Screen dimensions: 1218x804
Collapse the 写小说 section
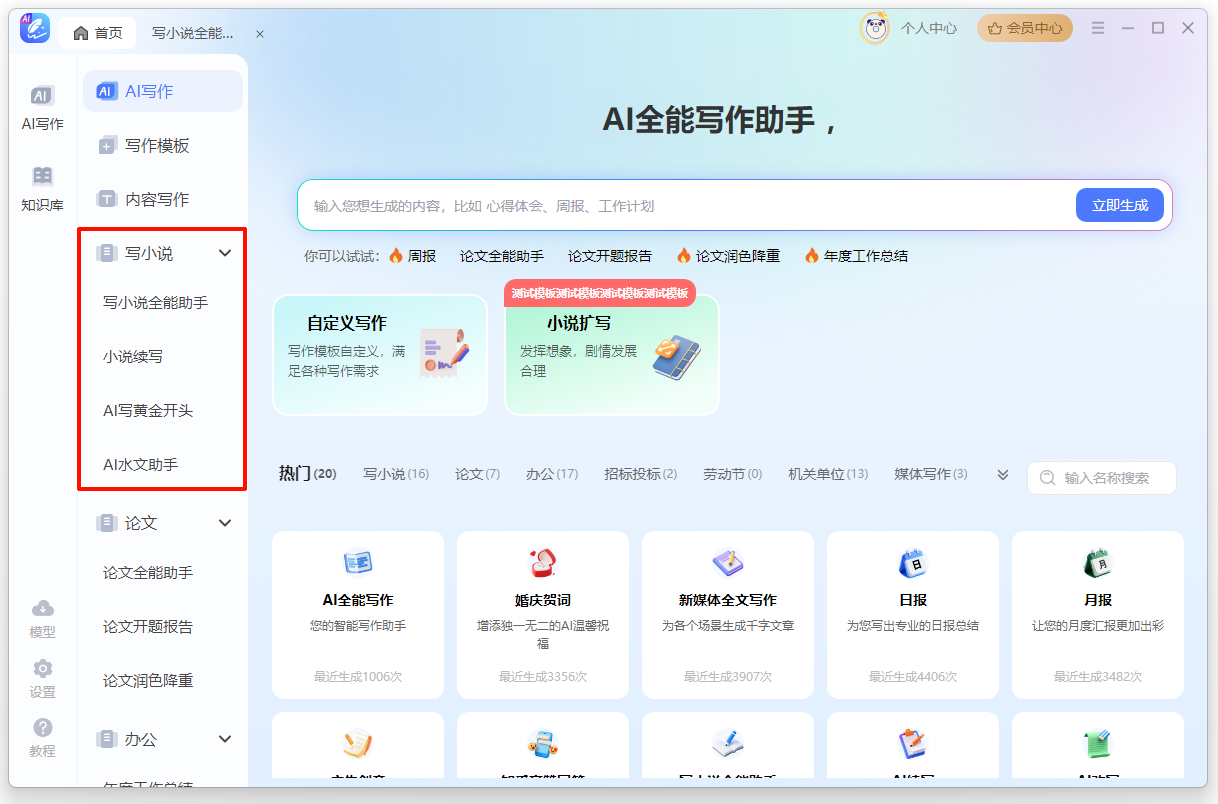225,254
